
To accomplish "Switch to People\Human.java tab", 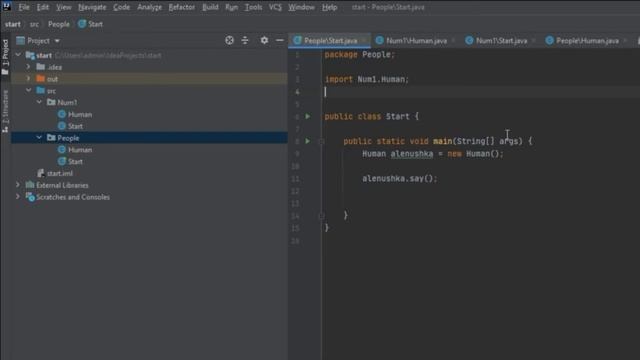I will tap(587, 40).
